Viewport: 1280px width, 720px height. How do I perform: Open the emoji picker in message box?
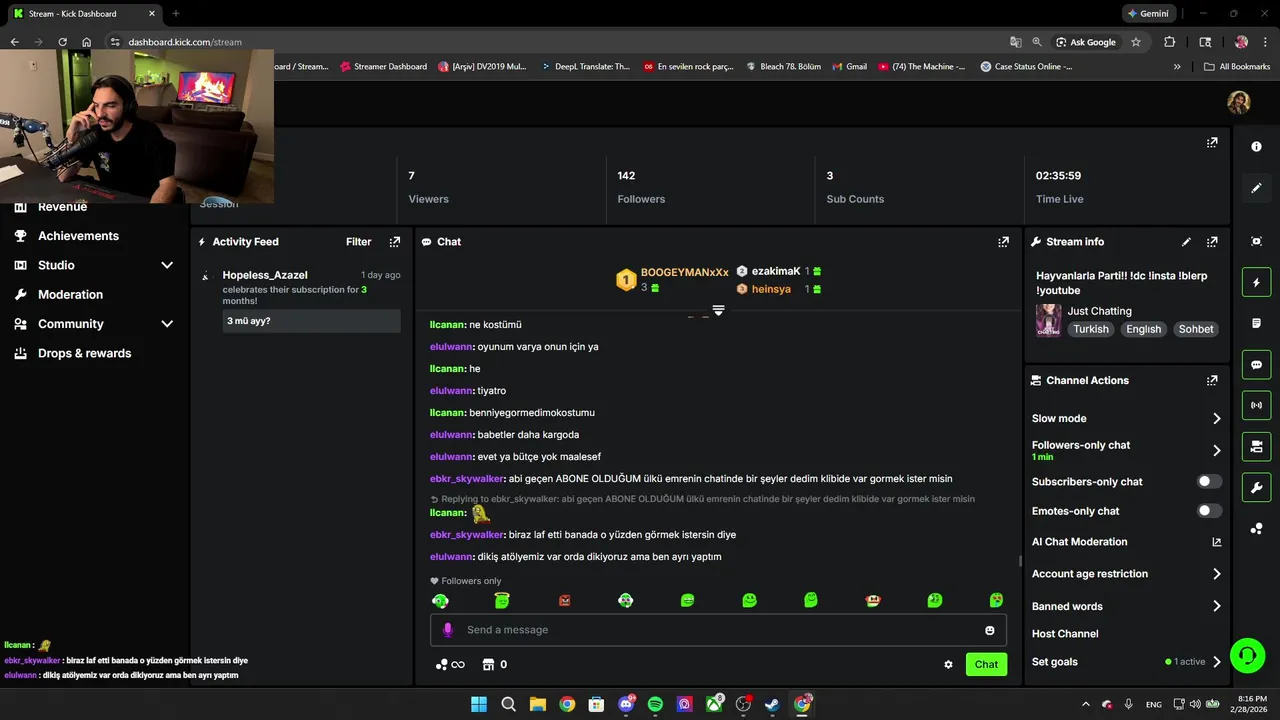click(990, 630)
